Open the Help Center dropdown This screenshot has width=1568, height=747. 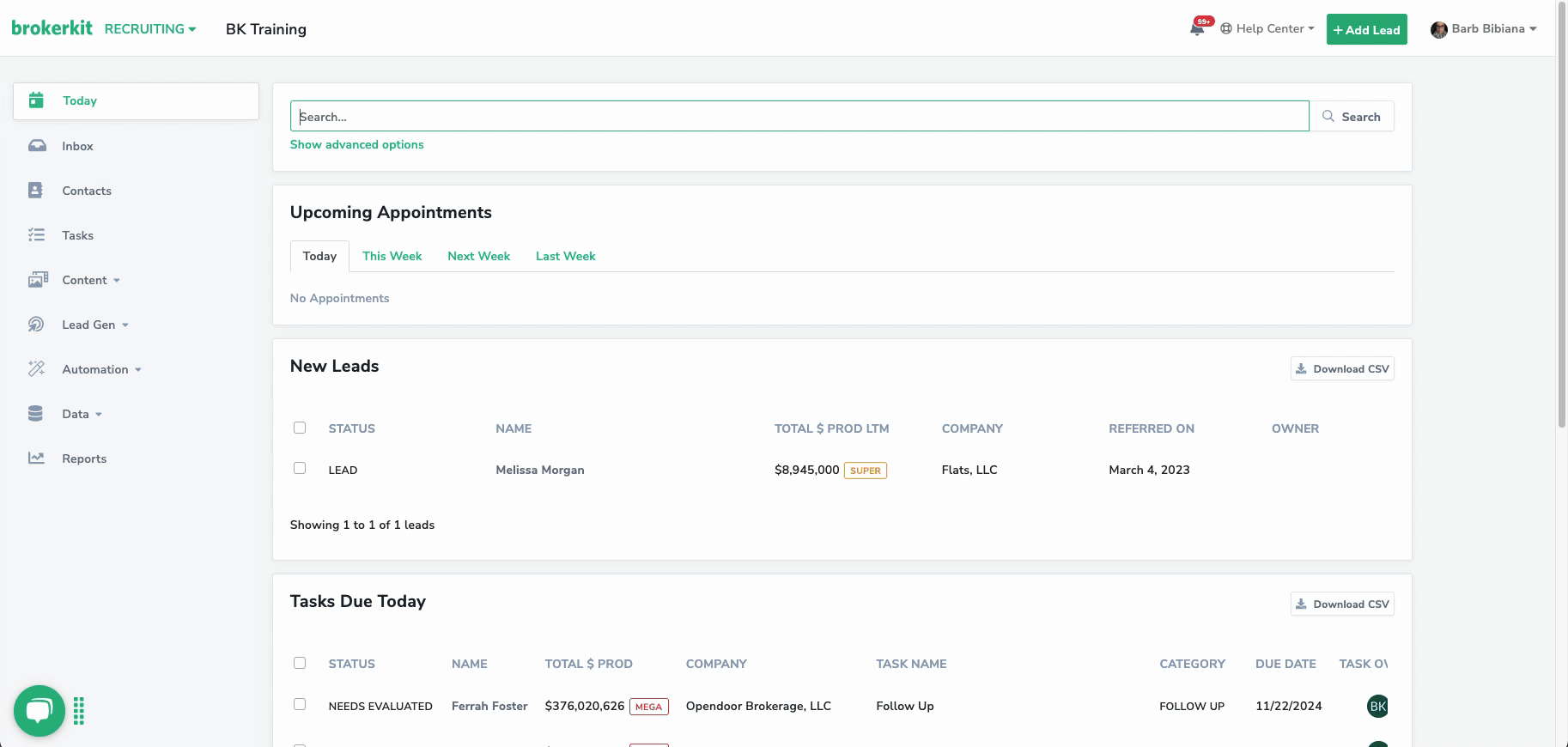pos(1267,29)
